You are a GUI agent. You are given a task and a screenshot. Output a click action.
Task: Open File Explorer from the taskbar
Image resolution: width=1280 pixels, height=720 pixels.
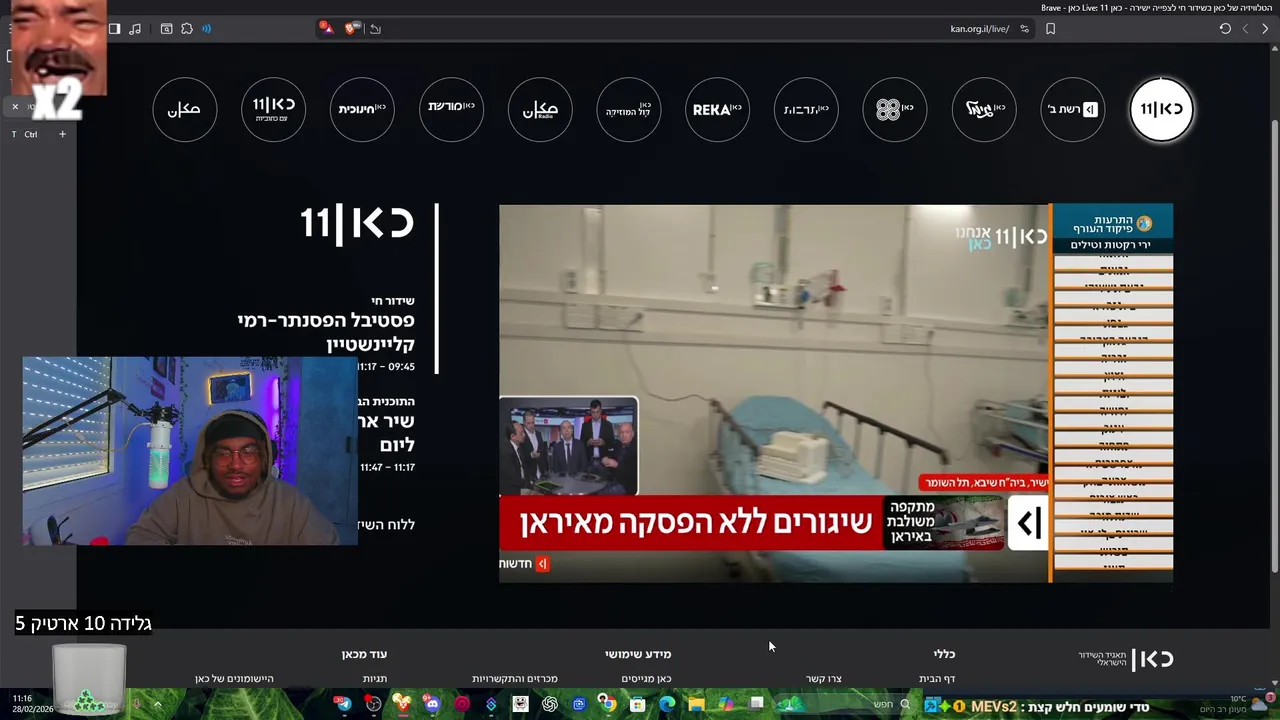pyautogui.click(x=696, y=704)
